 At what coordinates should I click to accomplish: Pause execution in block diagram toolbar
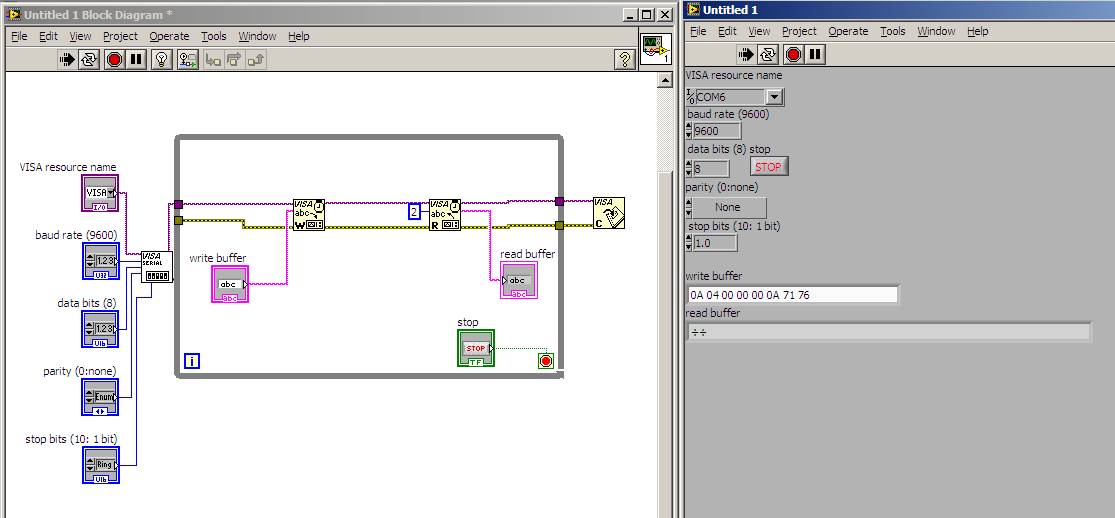point(137,59)
